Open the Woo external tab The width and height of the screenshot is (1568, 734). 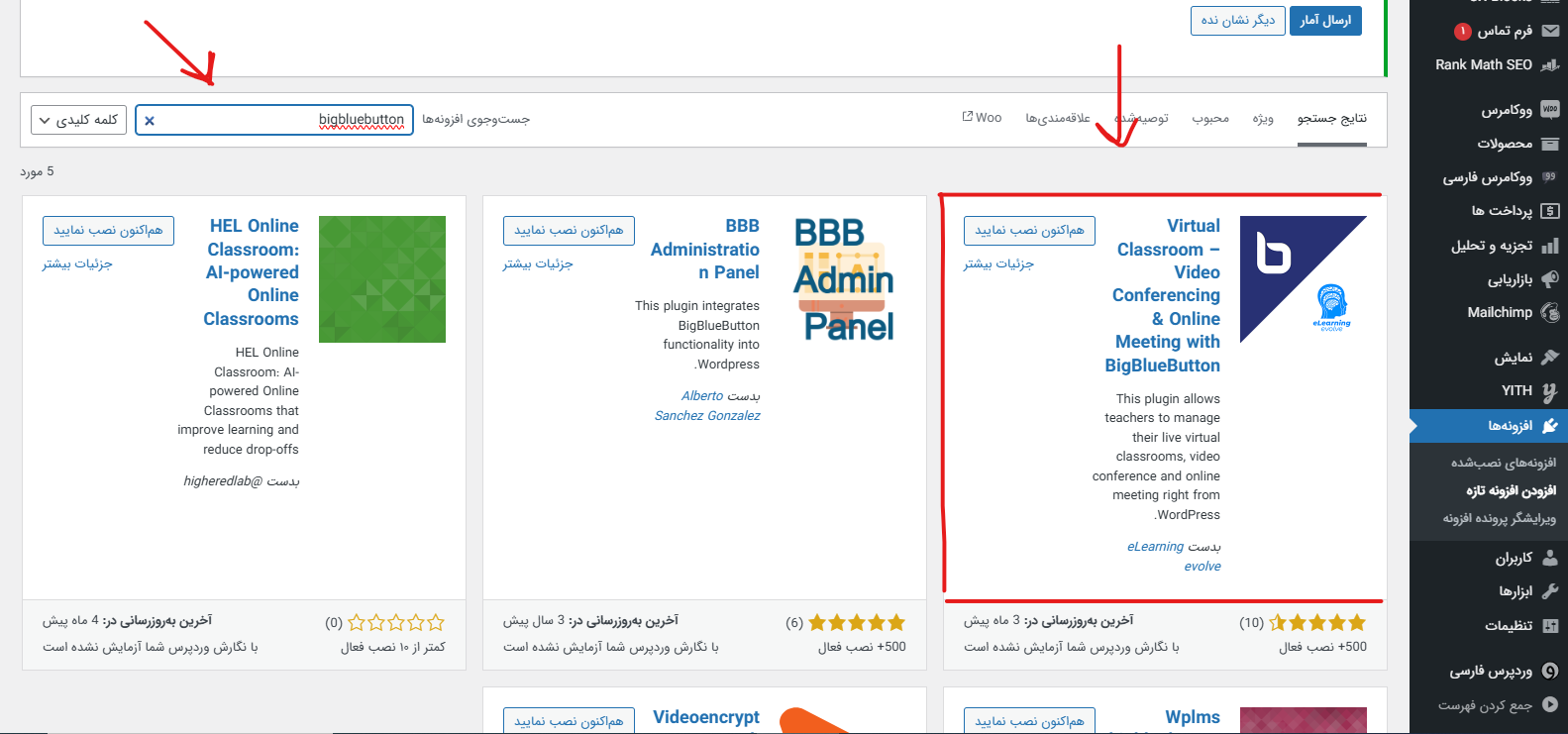pyautogui.click(x=982, y=118)
